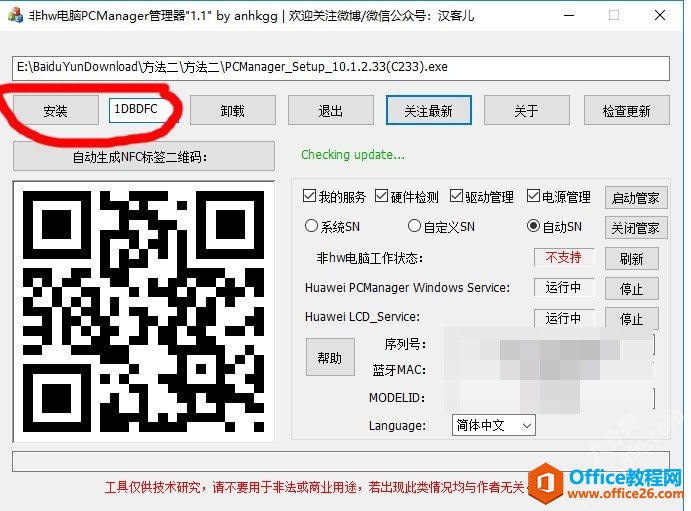Click the 蓝牙MAC label

click(x=399, y=370)
